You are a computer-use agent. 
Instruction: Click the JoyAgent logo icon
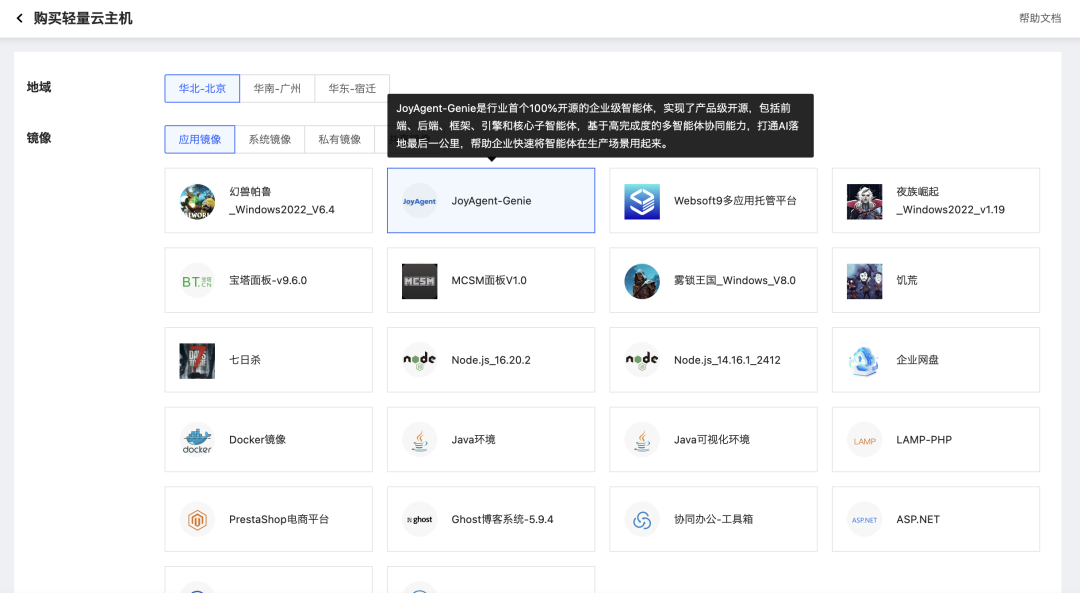point(419,201)
